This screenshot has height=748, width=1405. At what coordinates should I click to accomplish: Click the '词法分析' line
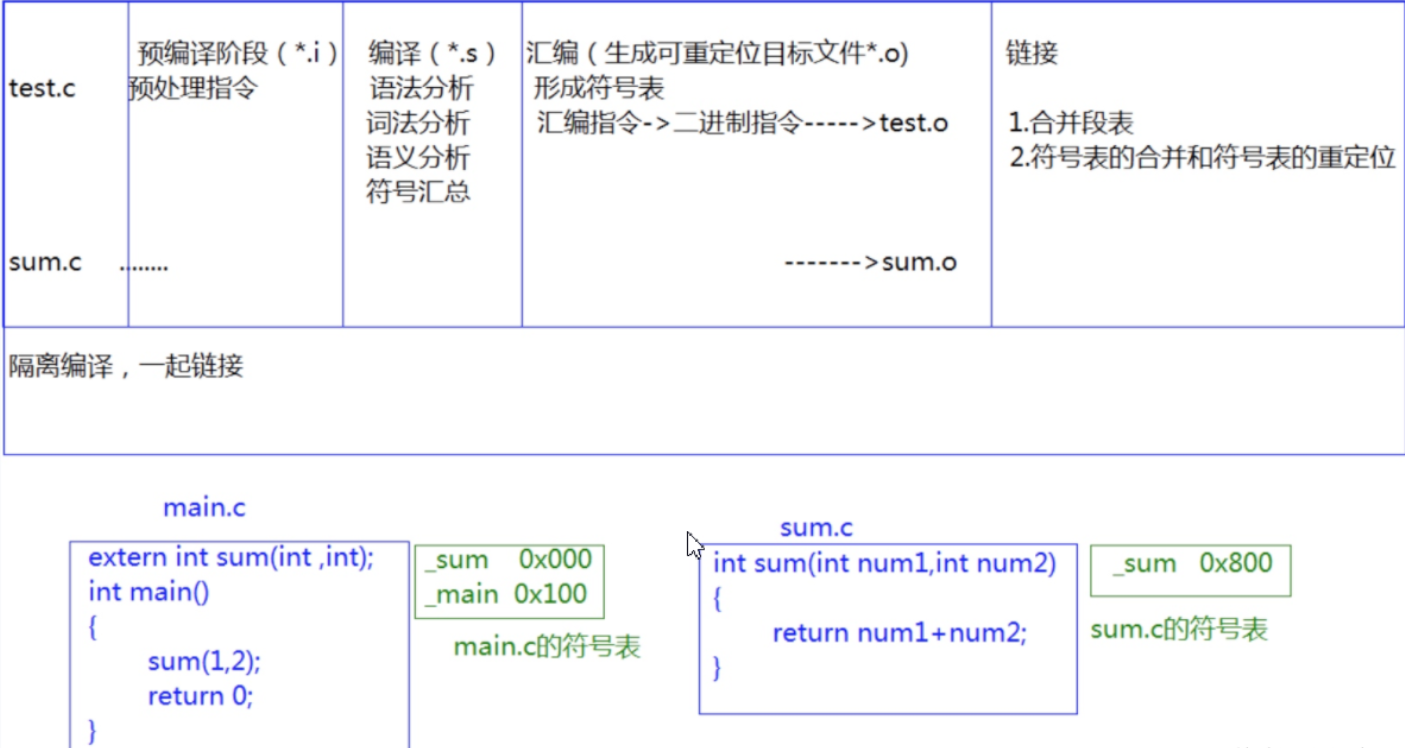pyautogui.click(x=418, y=123)
